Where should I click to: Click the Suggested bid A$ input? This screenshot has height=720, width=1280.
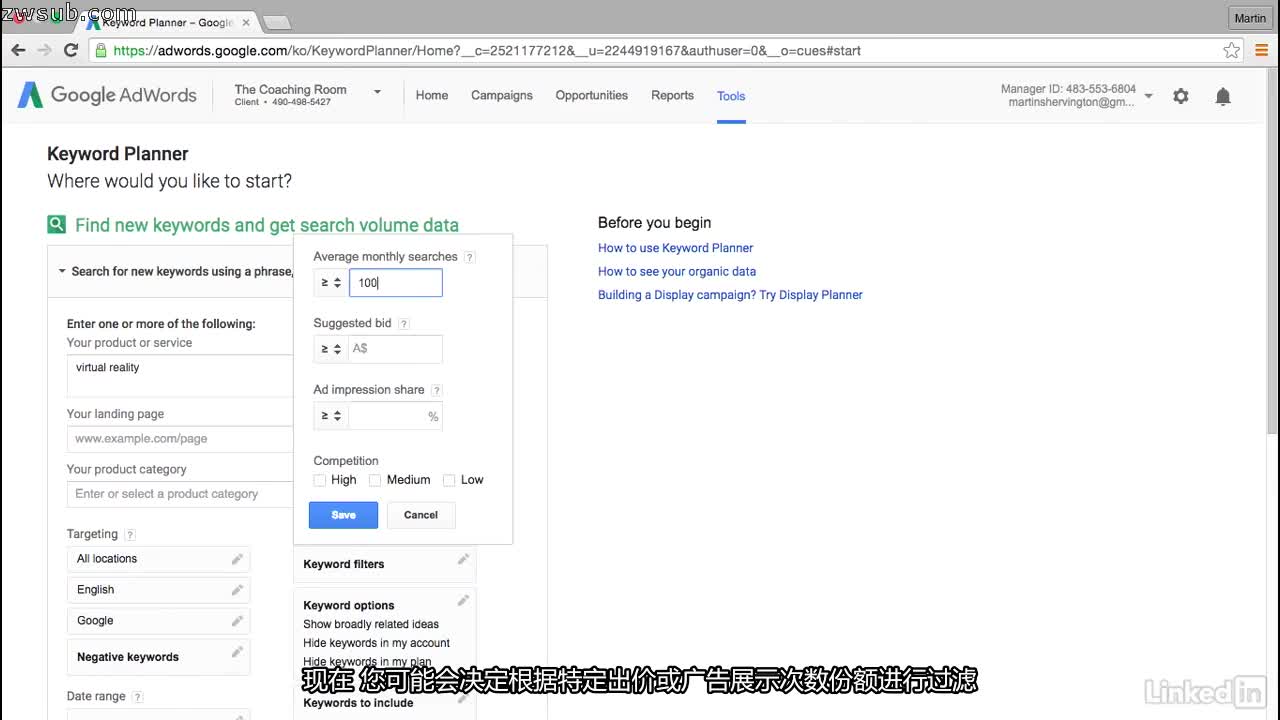[396, 349]
